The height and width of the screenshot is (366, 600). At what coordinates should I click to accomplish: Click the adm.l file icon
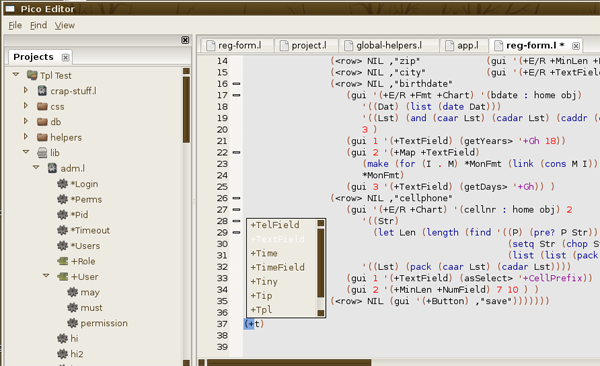(x=52, y=168)
